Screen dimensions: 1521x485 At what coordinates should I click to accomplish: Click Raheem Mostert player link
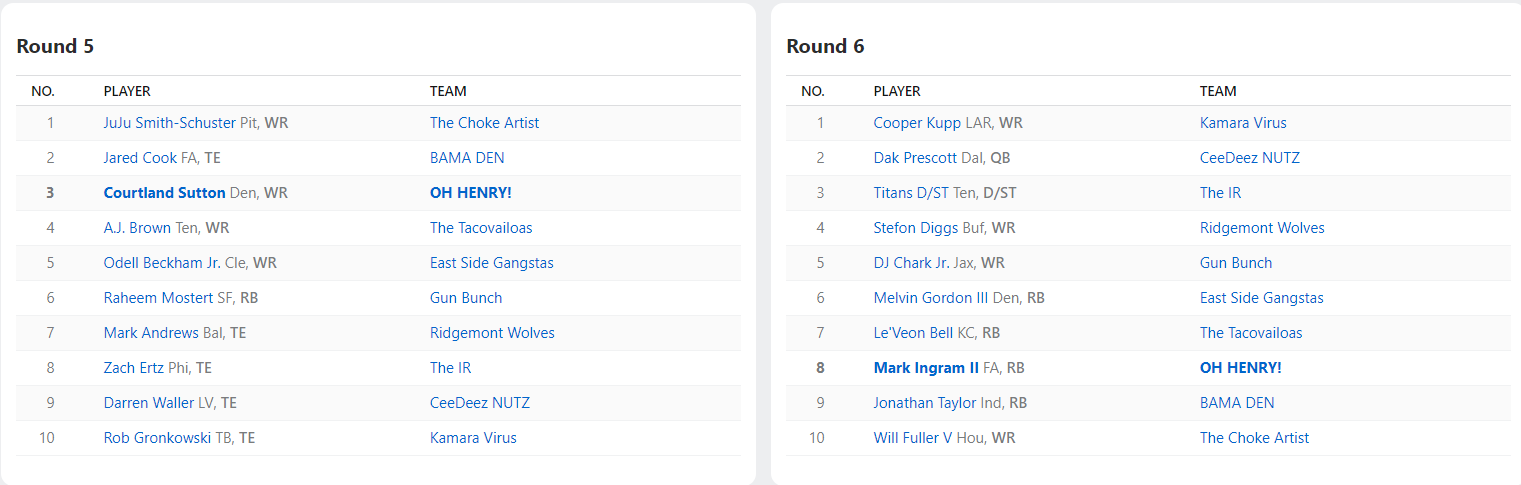[x=158, y=298]
